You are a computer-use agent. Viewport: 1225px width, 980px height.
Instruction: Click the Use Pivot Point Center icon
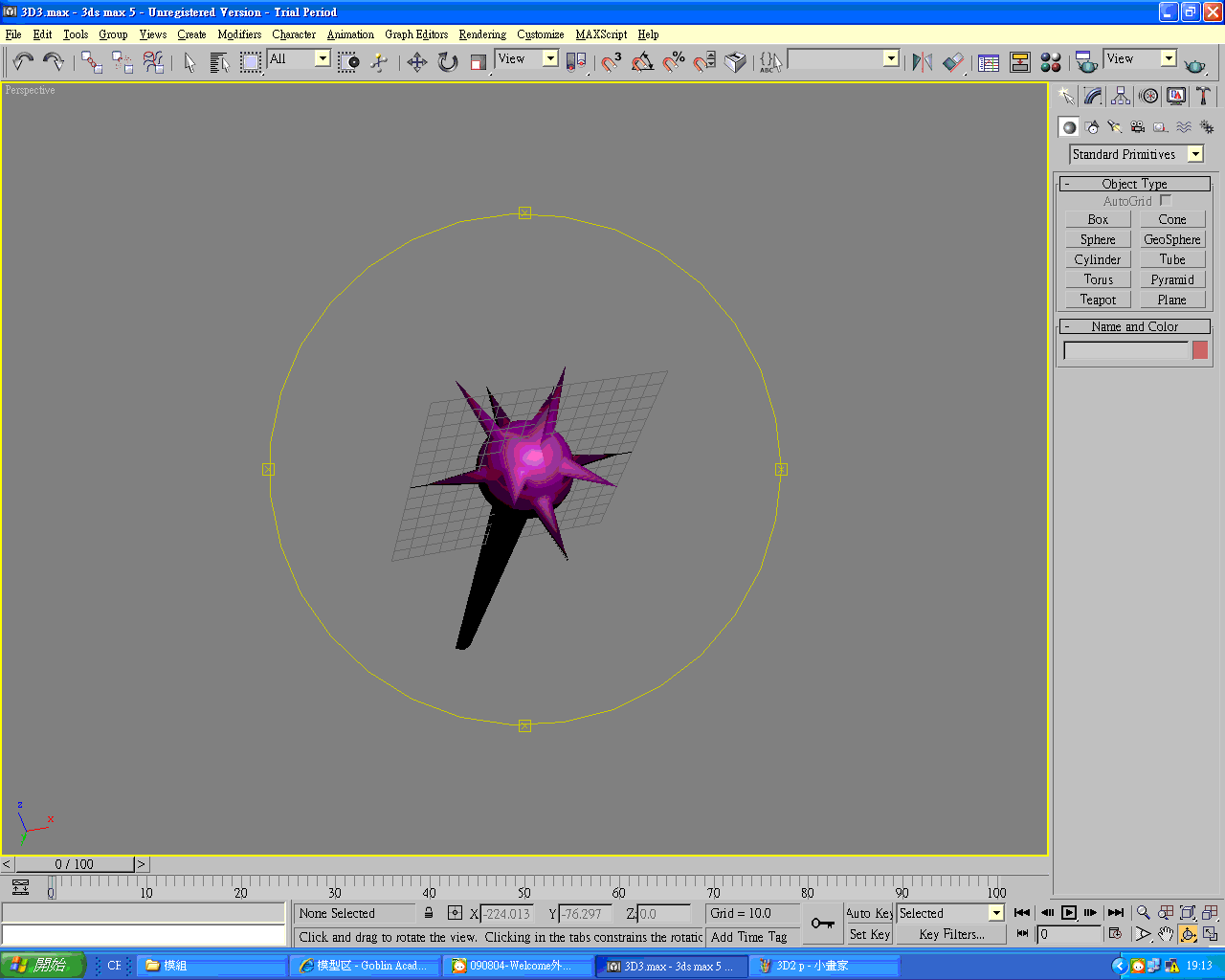coord(576,62)
